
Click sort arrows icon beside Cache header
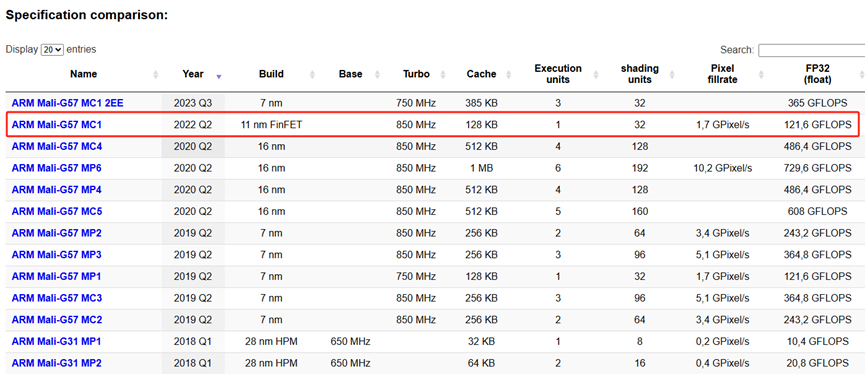pos(508,74)
